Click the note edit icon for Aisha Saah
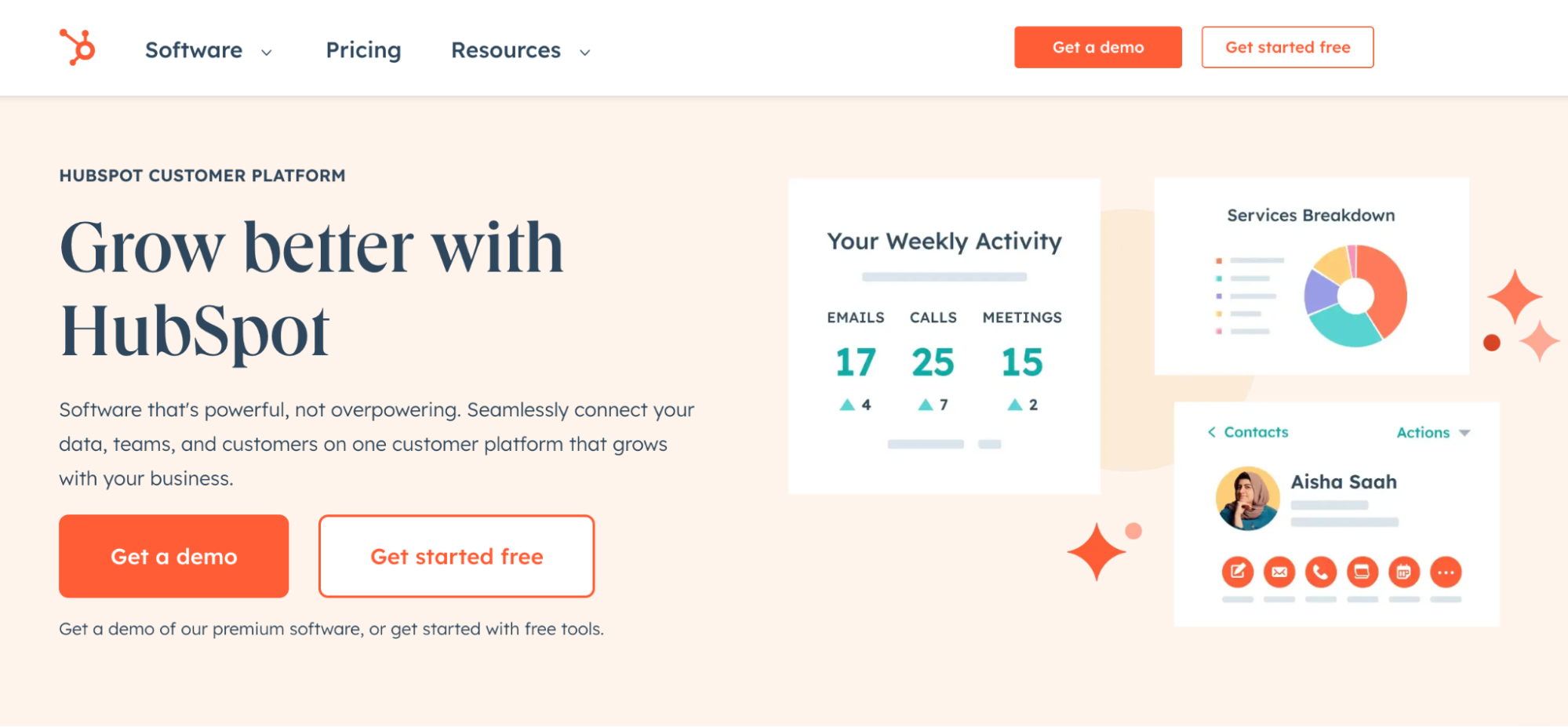 pyautogui.click(x=1237, y=572)
